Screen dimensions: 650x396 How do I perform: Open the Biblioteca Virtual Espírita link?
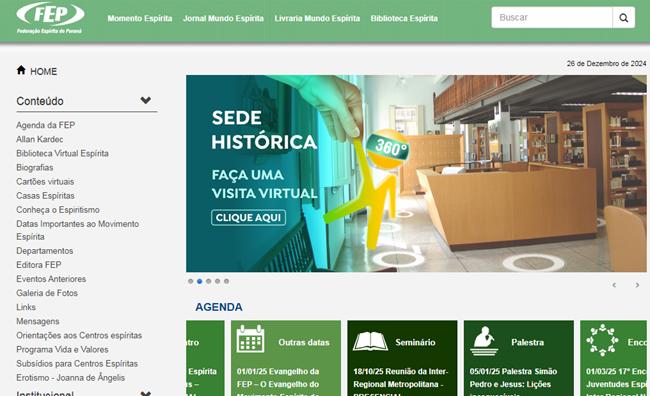(x=62, y=153)
